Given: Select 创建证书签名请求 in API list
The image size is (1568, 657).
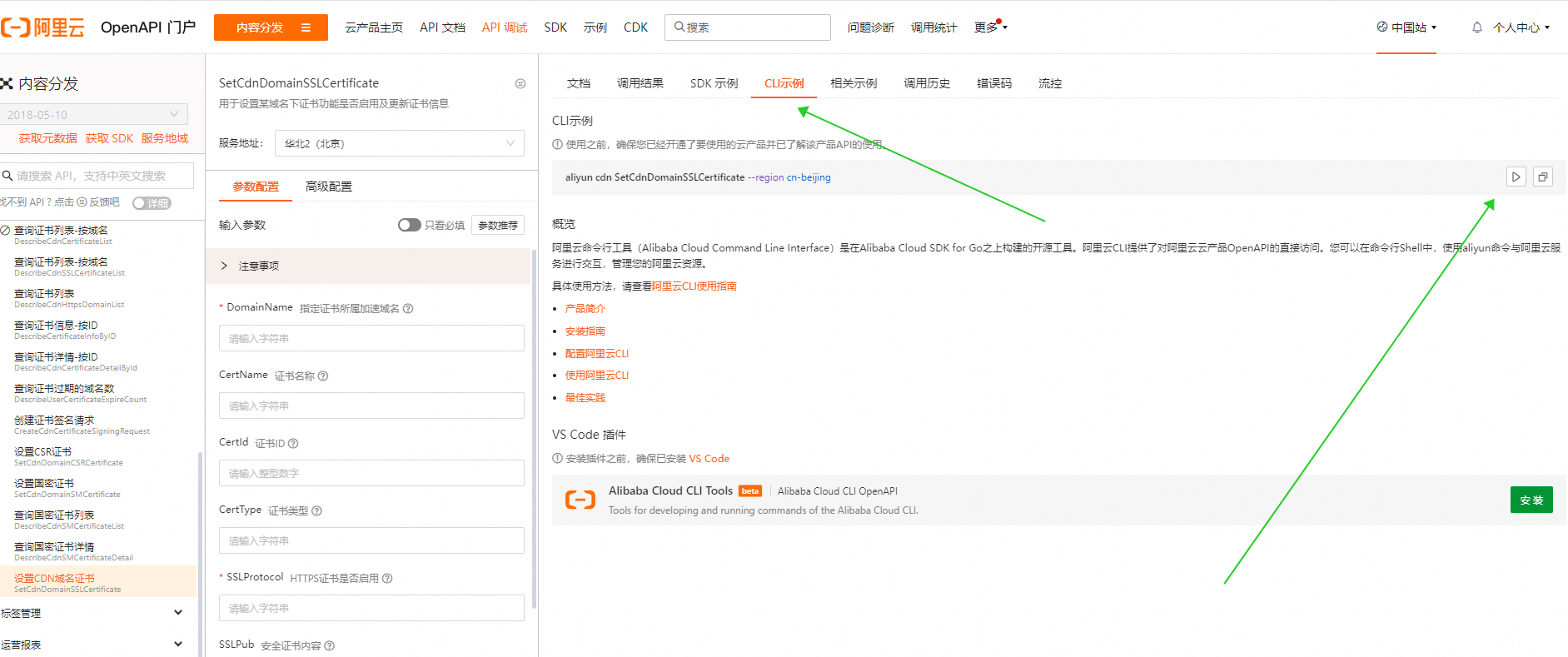Looking at the screenshot, I should coord(98,425).
